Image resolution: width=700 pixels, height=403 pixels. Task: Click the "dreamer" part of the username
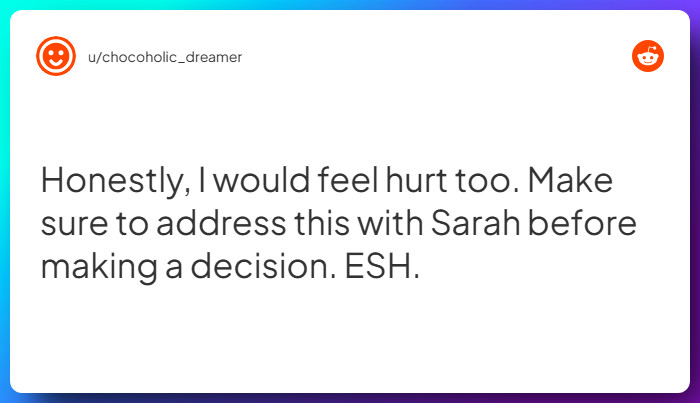pos(213,57)
